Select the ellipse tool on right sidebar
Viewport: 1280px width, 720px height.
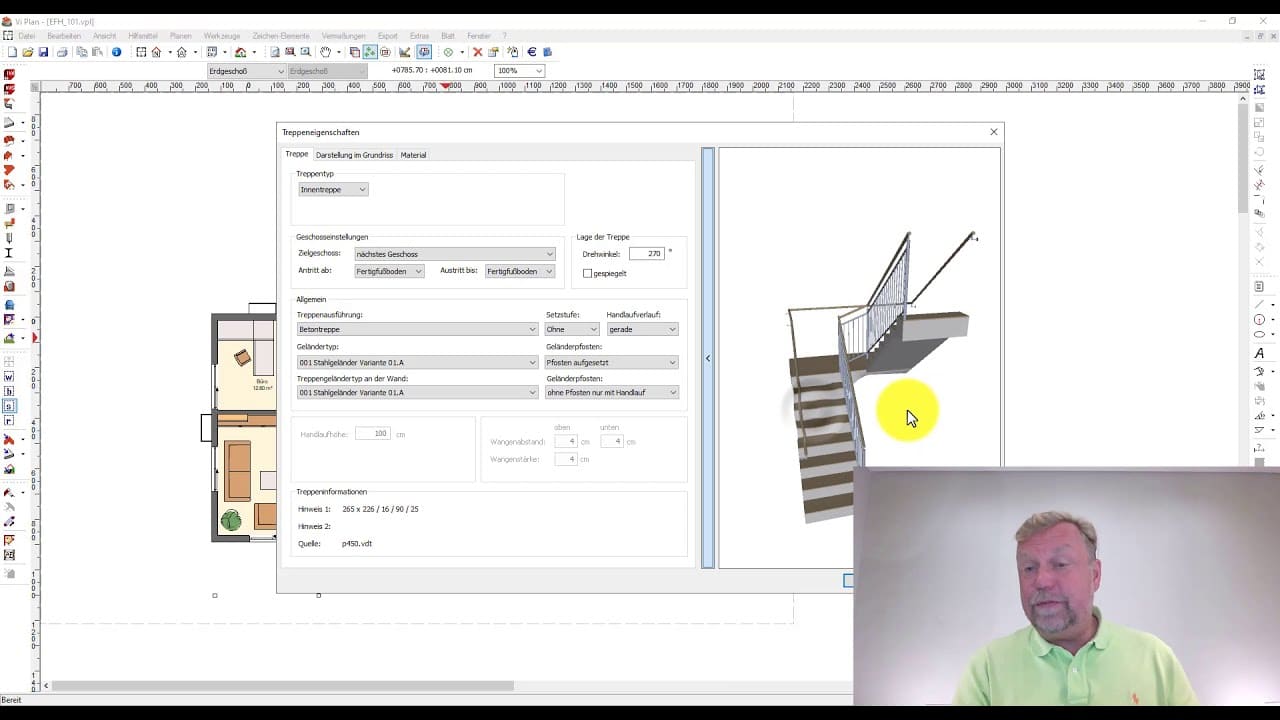coord(1259,335)
